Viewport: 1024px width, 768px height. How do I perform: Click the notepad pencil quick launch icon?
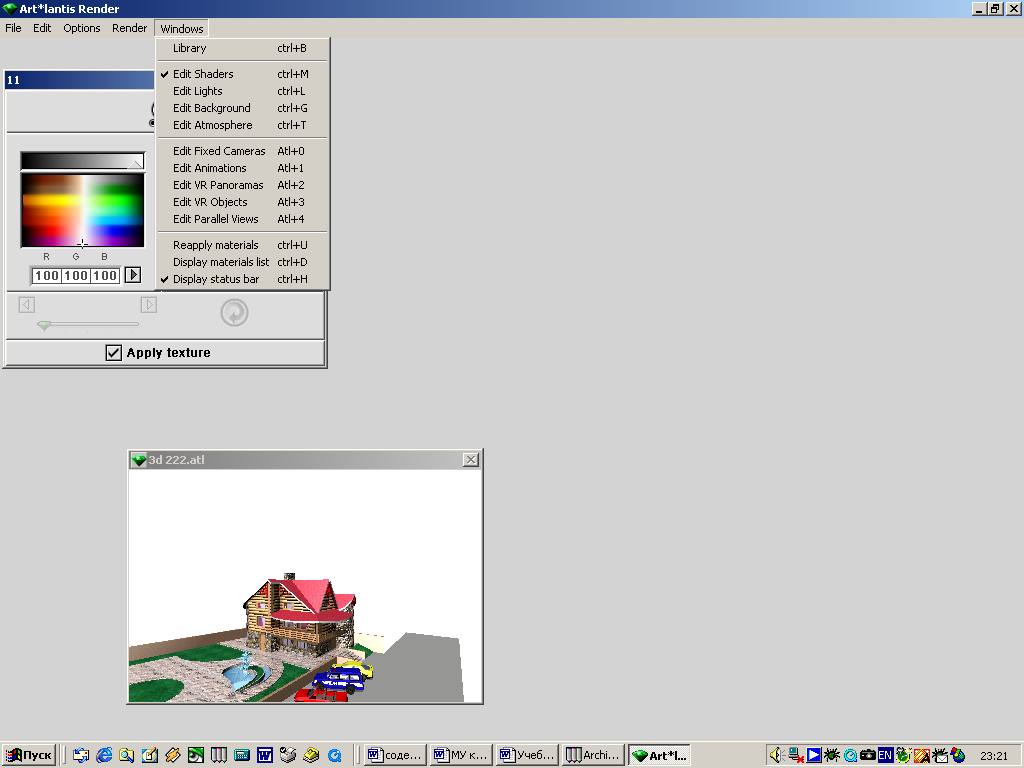click(150, 755)
